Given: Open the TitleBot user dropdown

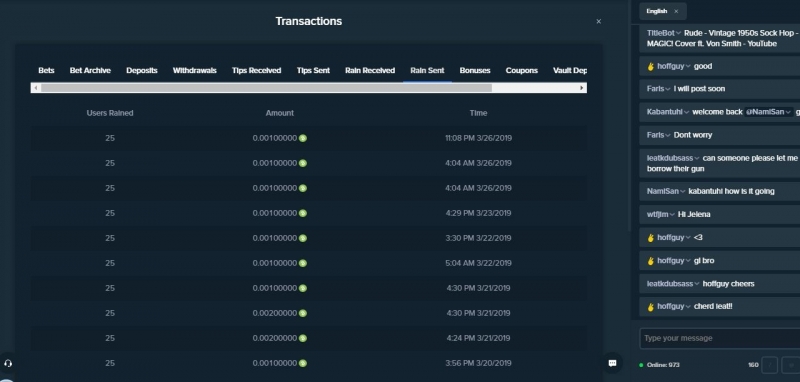Looking at the screenshot, I should point(679,33).
